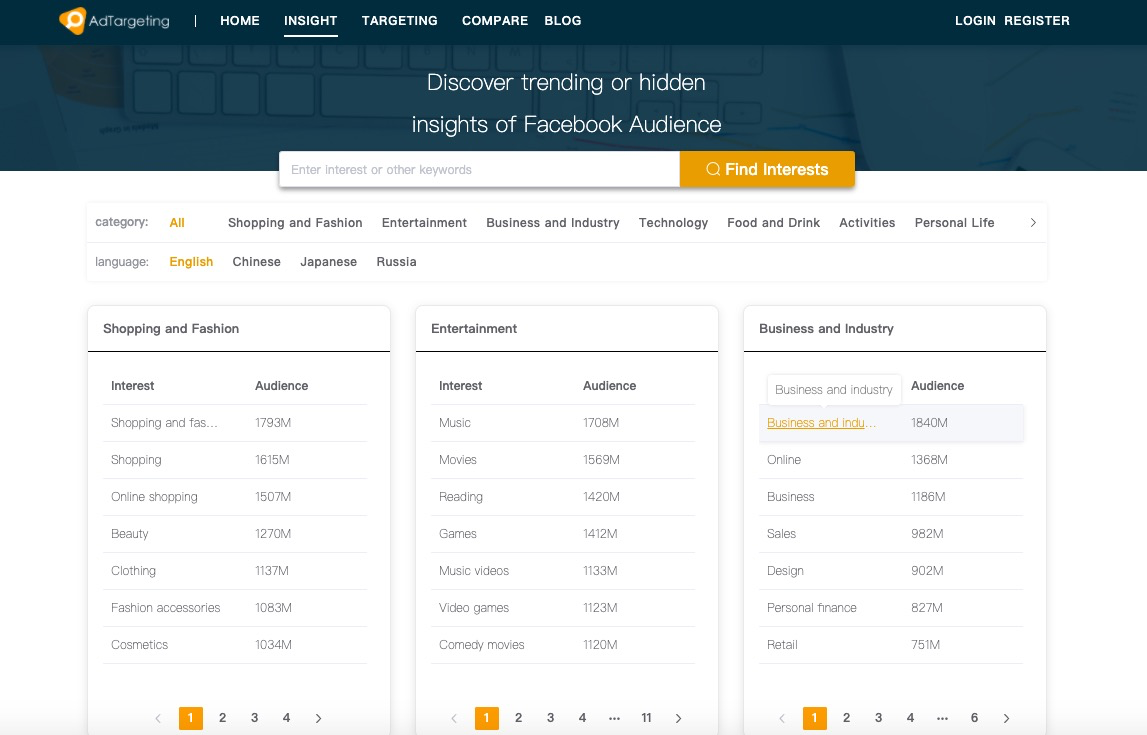The height and width of the screenshot is (735, 1147).
Task: Go to page 2 of Entertainment
Action: [x=519, y=718]
